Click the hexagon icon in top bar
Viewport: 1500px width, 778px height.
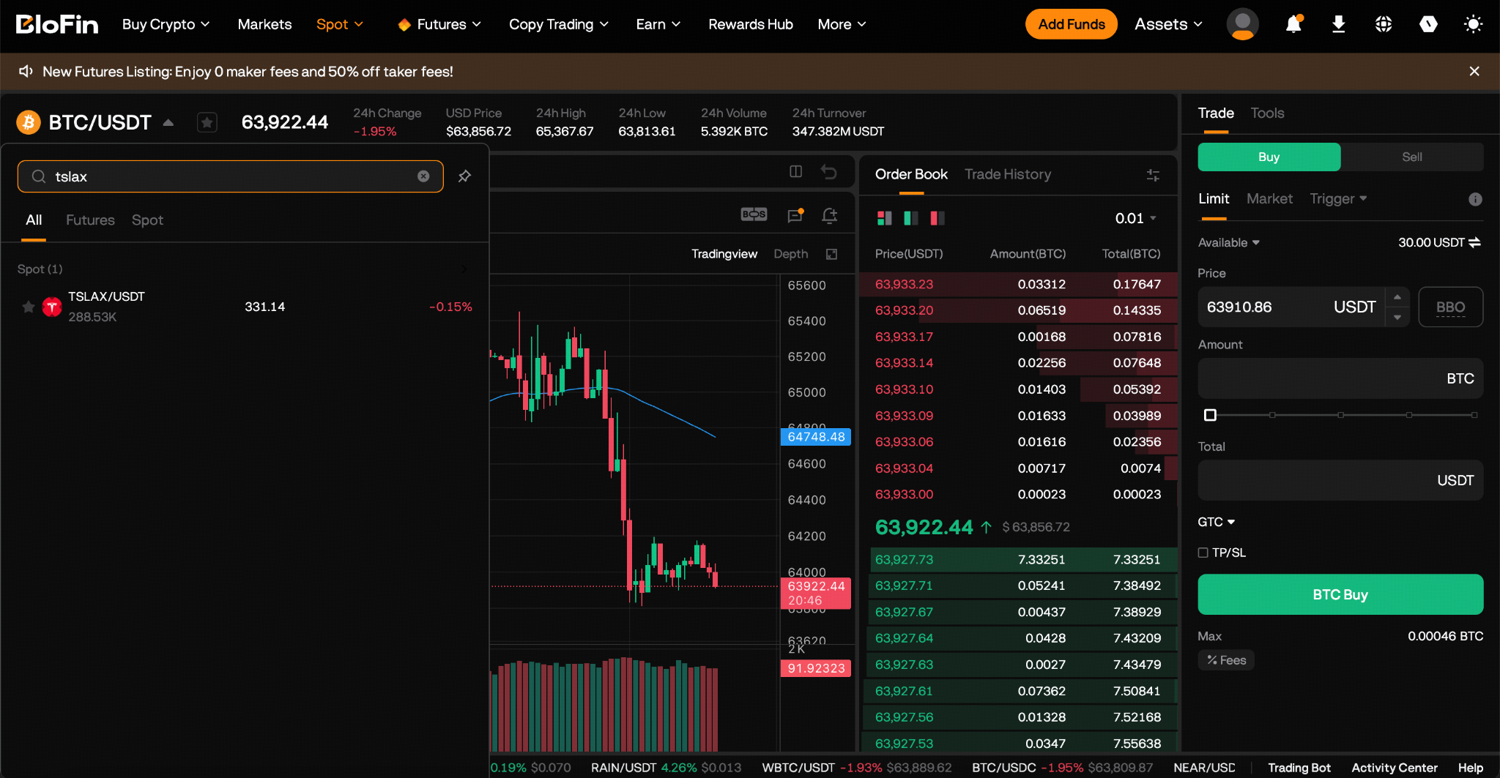pos(1428,24)
